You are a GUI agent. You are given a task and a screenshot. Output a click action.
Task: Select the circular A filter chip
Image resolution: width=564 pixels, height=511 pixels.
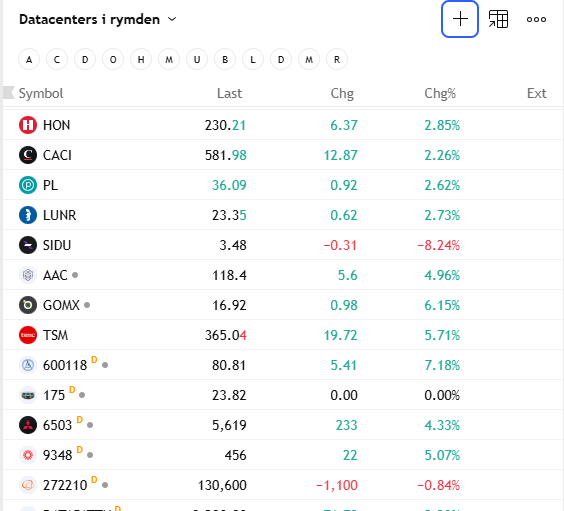coord(29,59)
